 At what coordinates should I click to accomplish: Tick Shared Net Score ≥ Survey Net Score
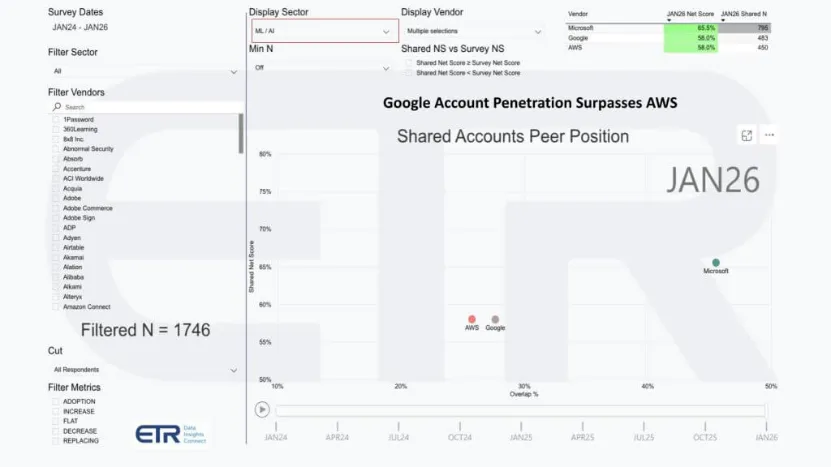point(409,62)
